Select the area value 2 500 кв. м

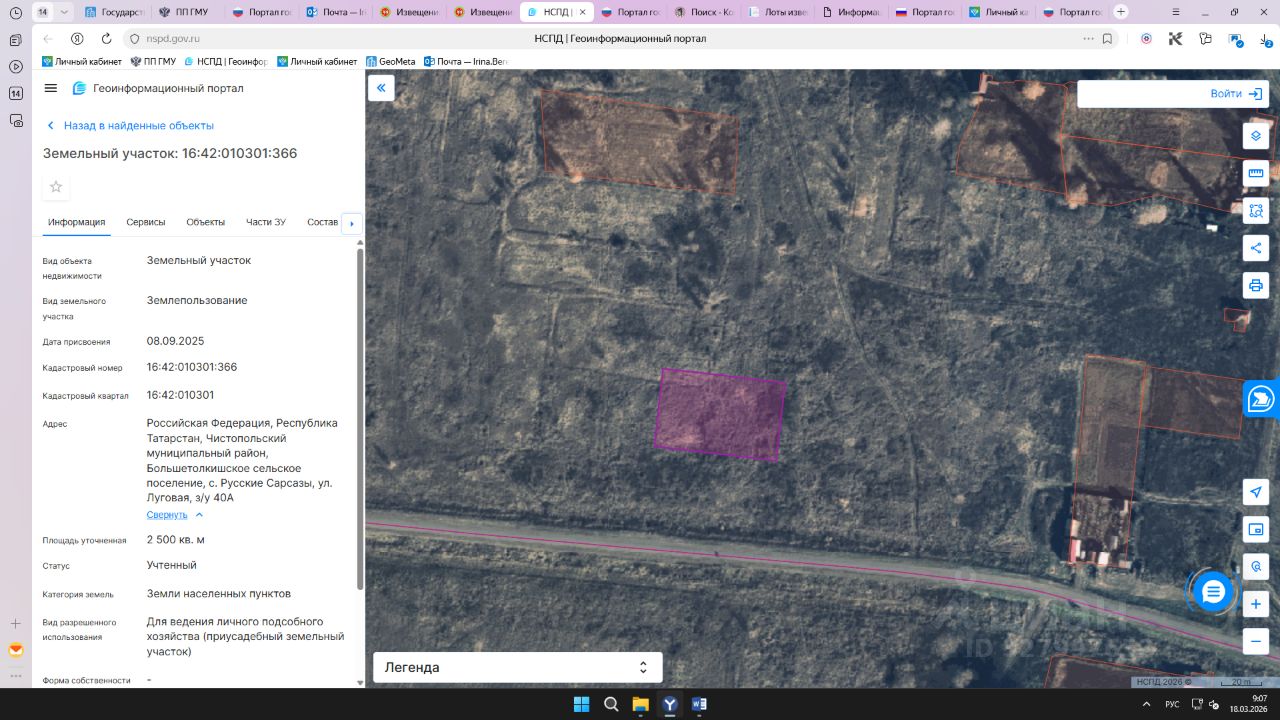pyautogui.click(x=176, y=540)
